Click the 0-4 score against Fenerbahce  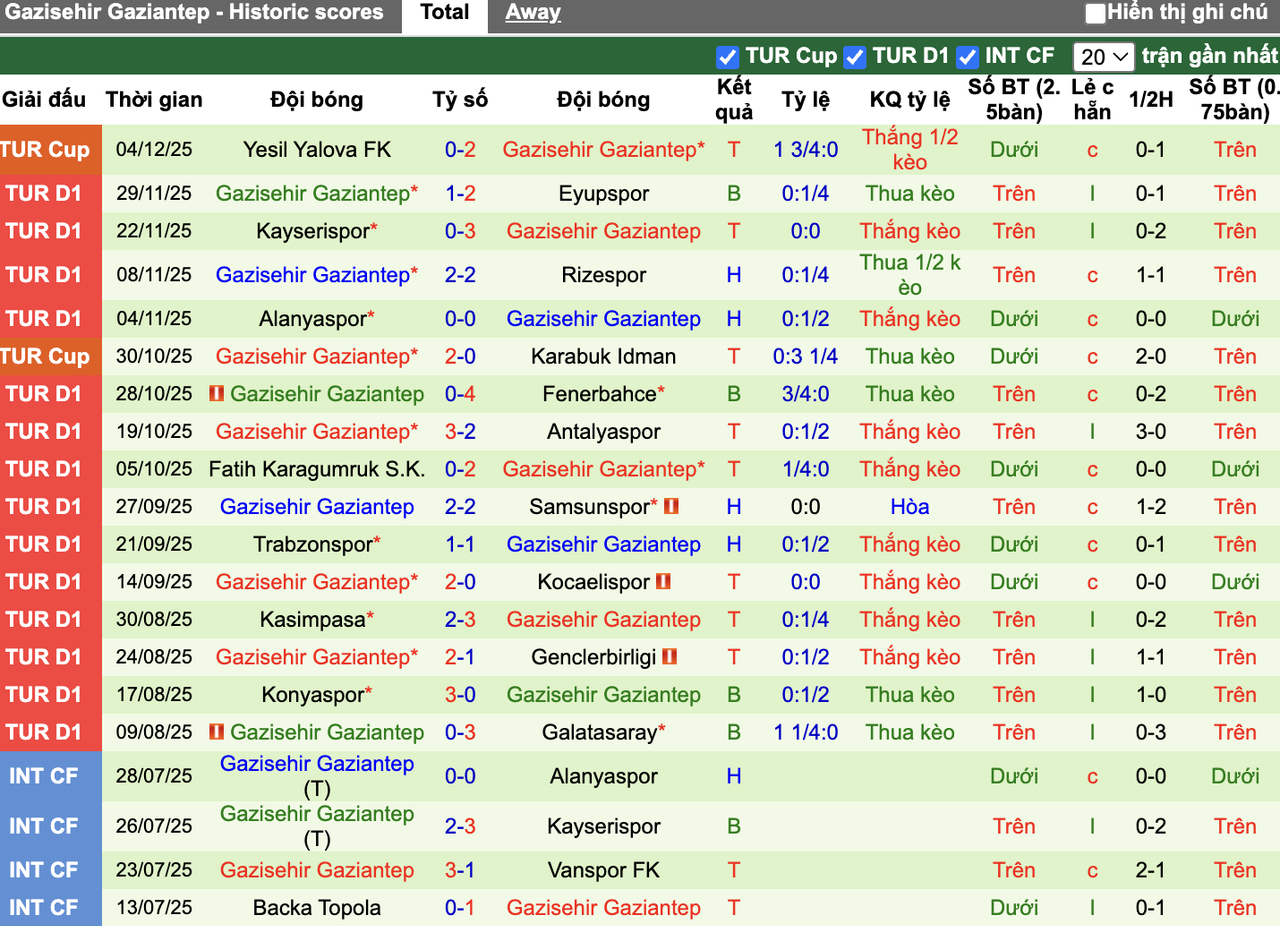tap(460, 394)
